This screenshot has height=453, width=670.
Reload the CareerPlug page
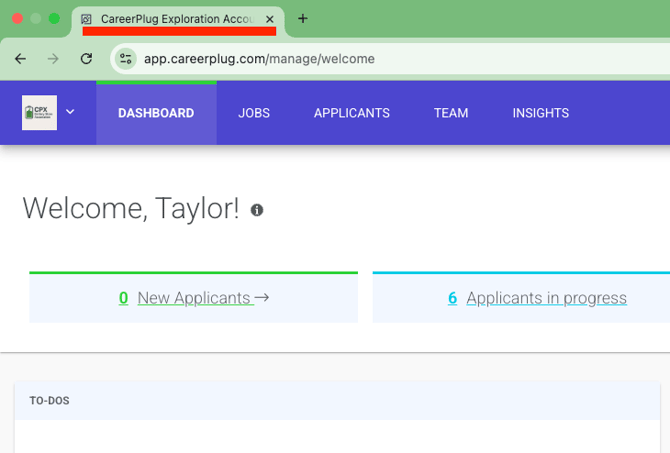(x=86, y=59)
